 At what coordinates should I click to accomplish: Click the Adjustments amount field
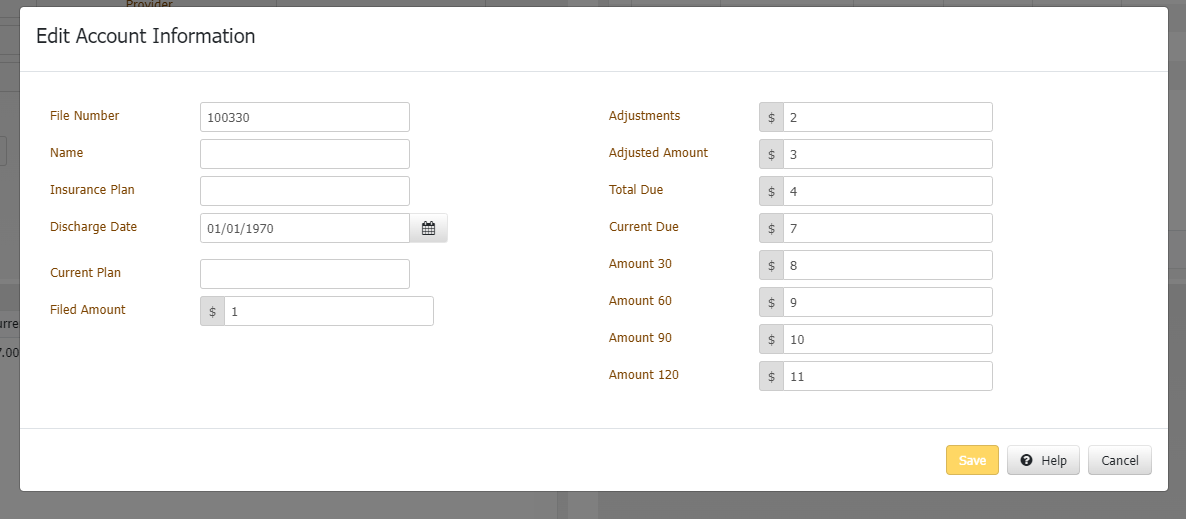887,117
